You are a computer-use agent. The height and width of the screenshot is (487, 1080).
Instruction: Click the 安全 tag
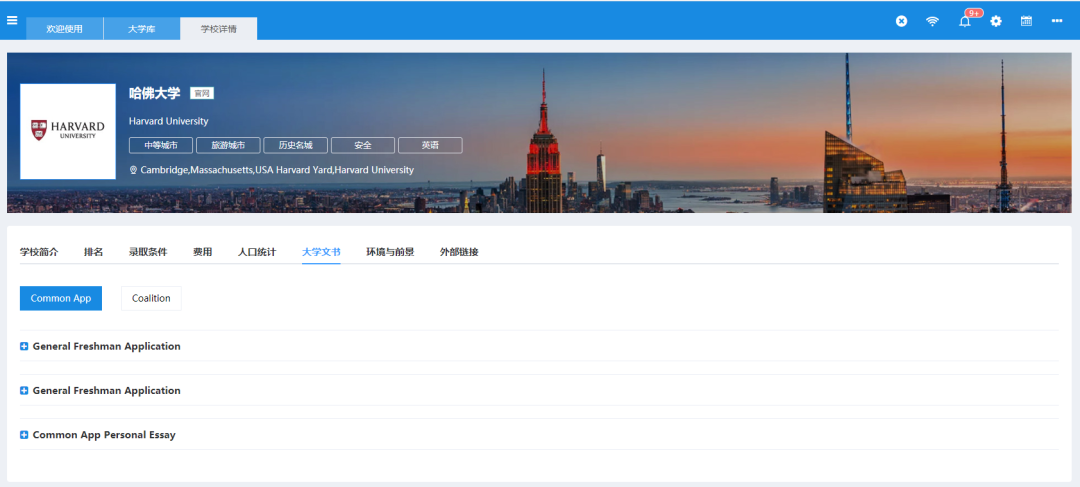(363, 145)
